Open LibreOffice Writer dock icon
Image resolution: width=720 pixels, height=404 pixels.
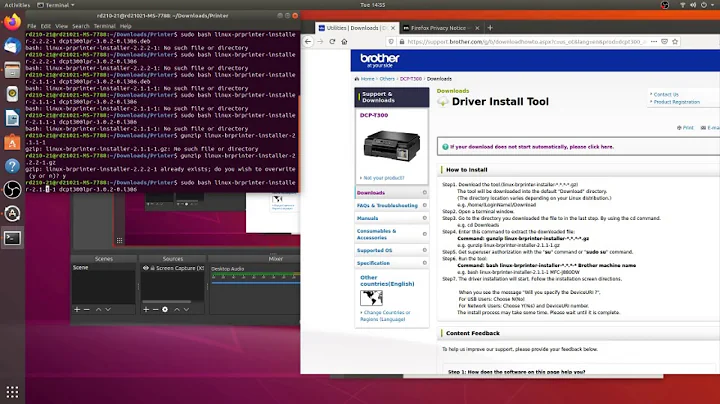[12, 118]
